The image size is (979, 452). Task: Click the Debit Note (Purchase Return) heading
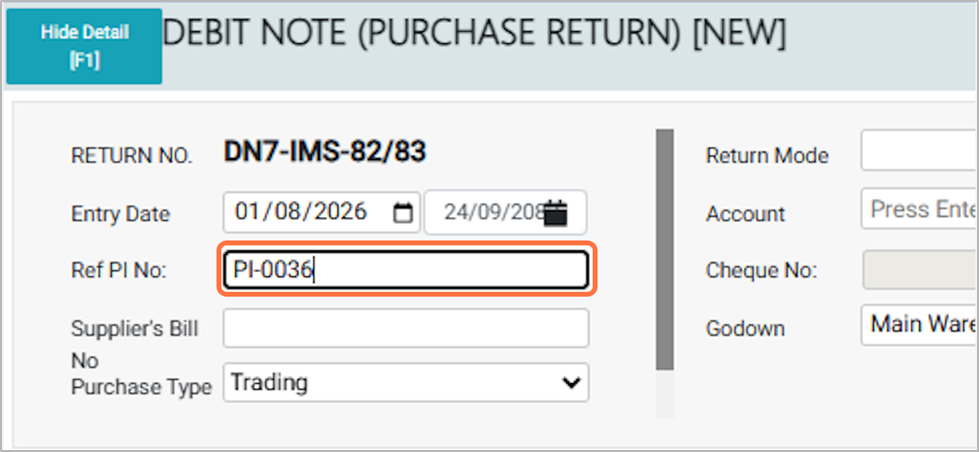point(473,35)
